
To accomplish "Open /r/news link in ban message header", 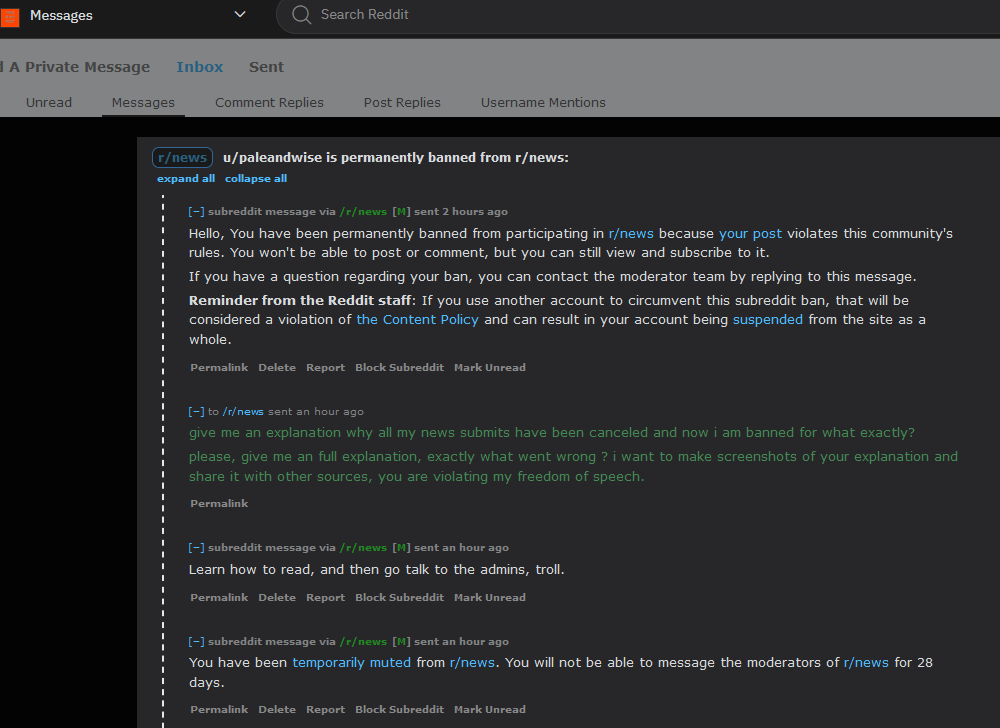I will click(x=363, y=212).
